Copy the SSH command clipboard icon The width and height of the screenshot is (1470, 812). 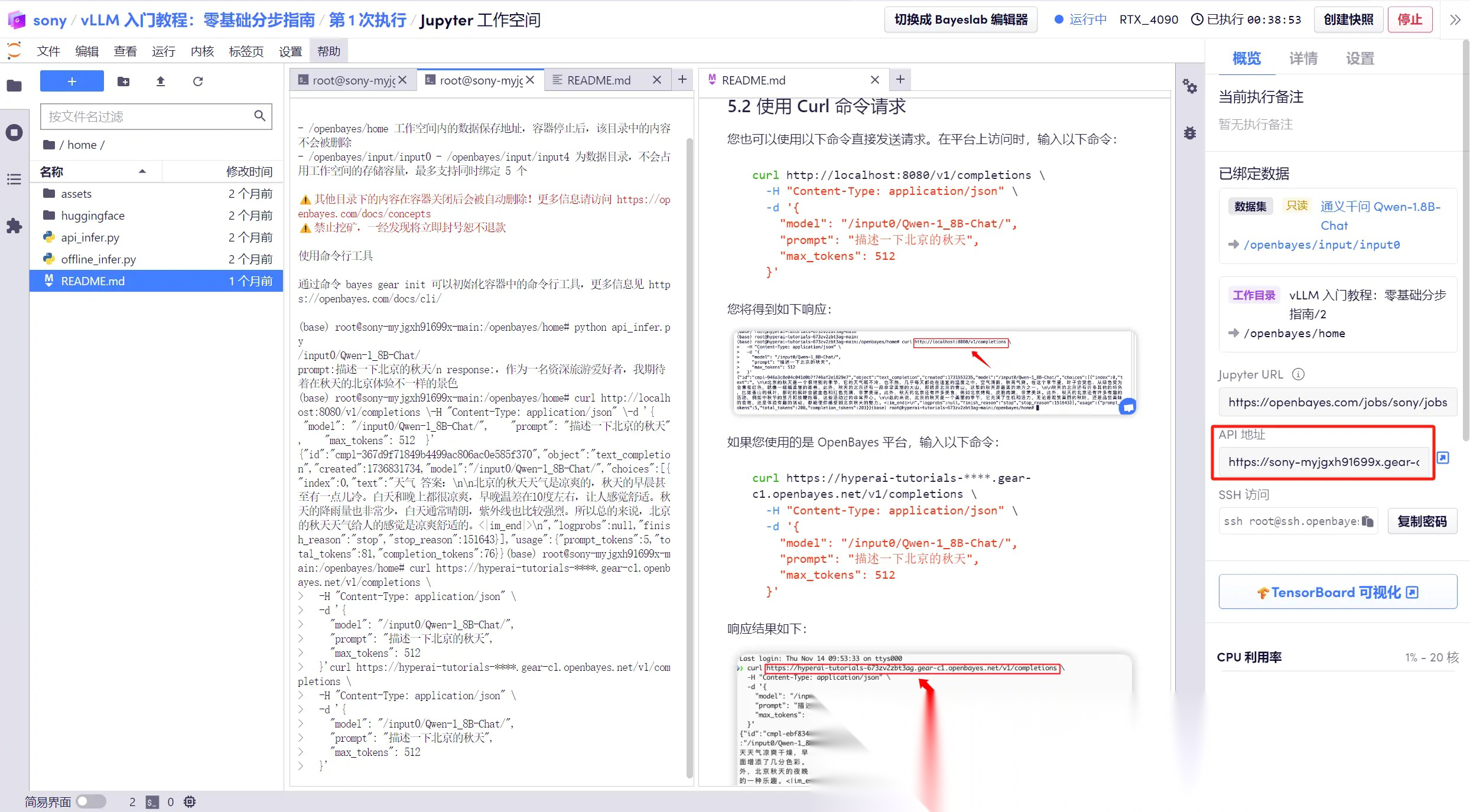pyautogui.click(x=1367, y=521)
